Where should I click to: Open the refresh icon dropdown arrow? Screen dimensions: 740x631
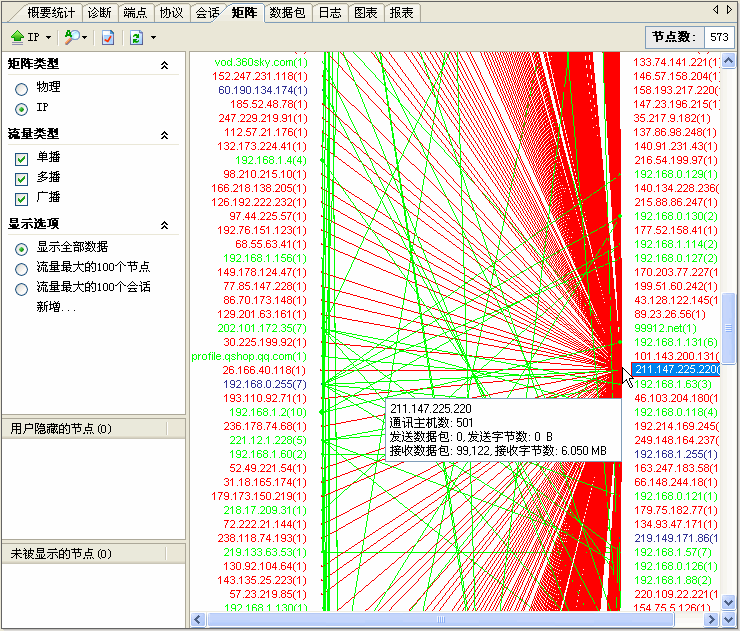153,37
